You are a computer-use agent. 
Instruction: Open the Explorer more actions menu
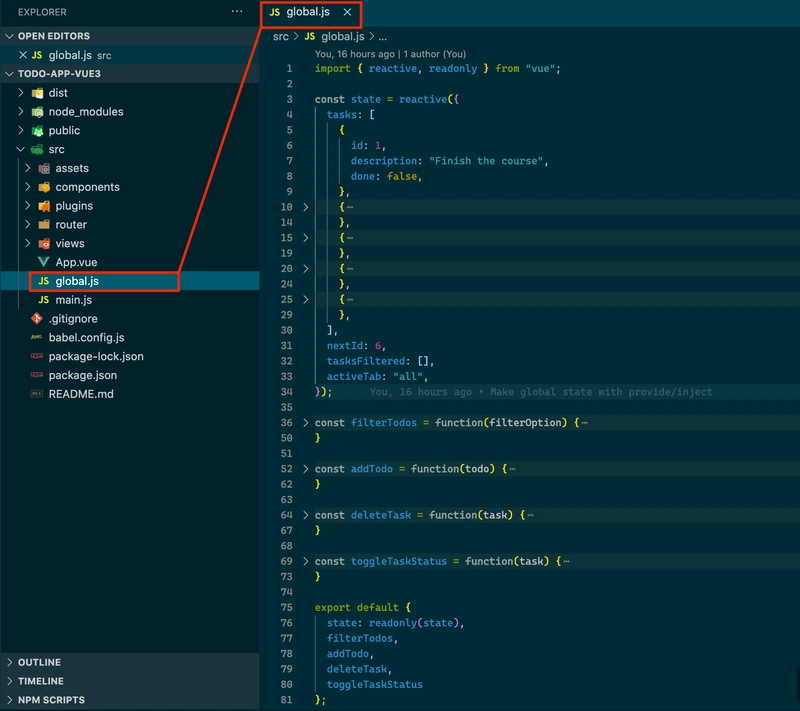tap(237, 11)
